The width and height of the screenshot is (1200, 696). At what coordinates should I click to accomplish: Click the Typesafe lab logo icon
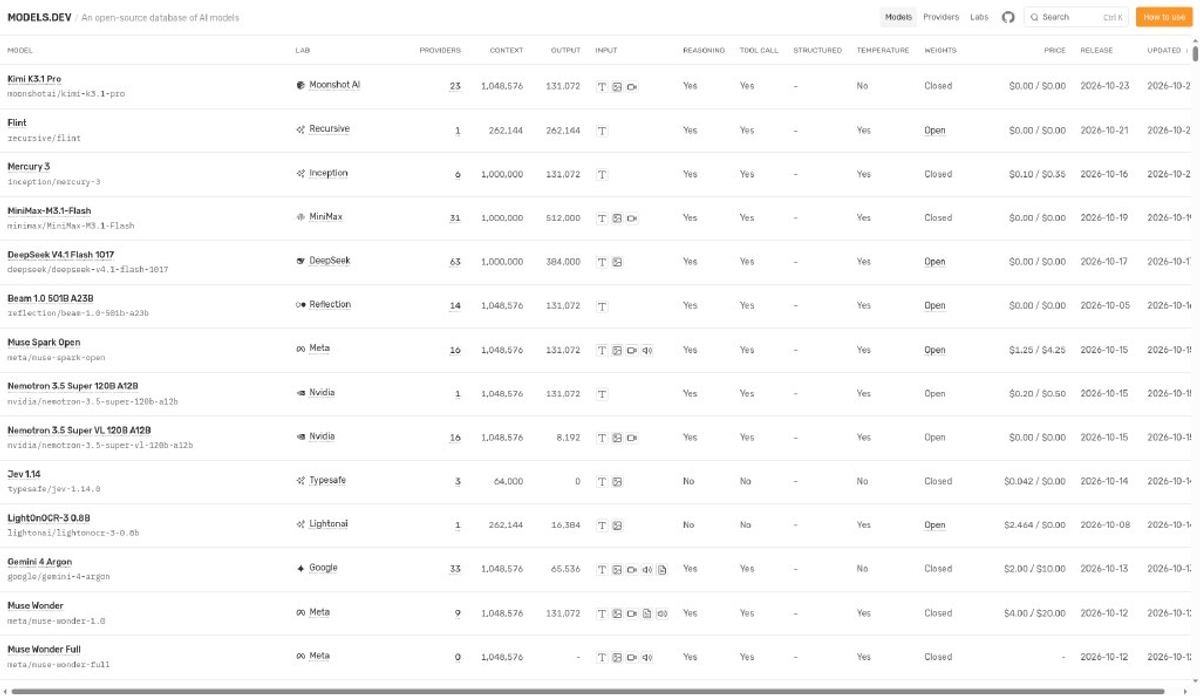(x=300, y=481)
